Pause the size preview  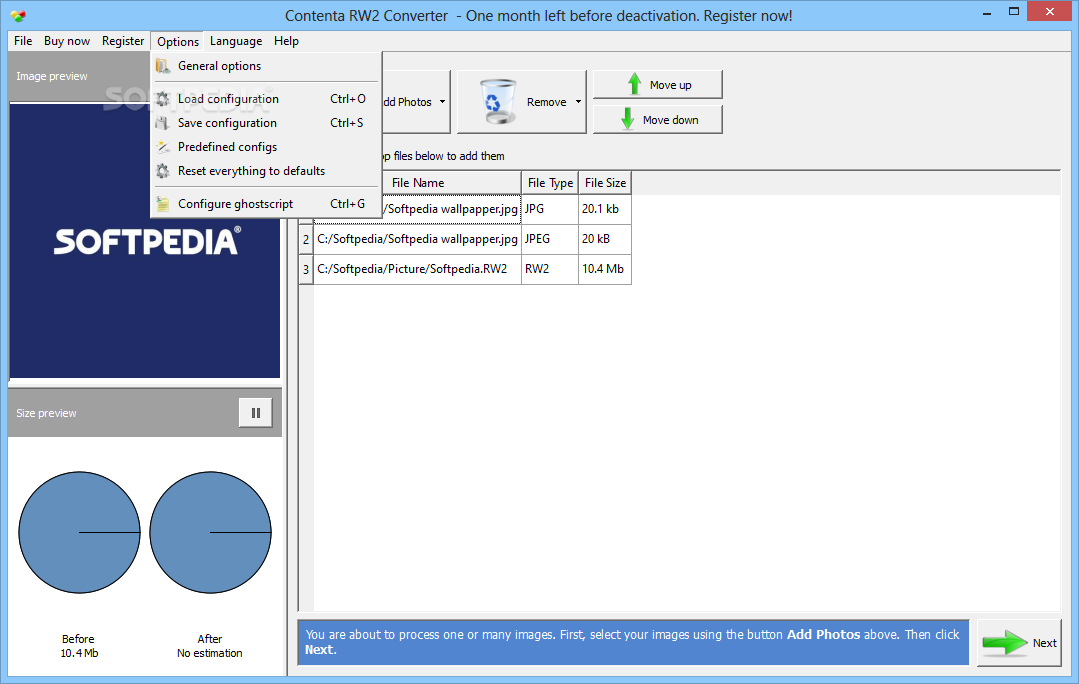pyautogui.click(x=255, y=413)
